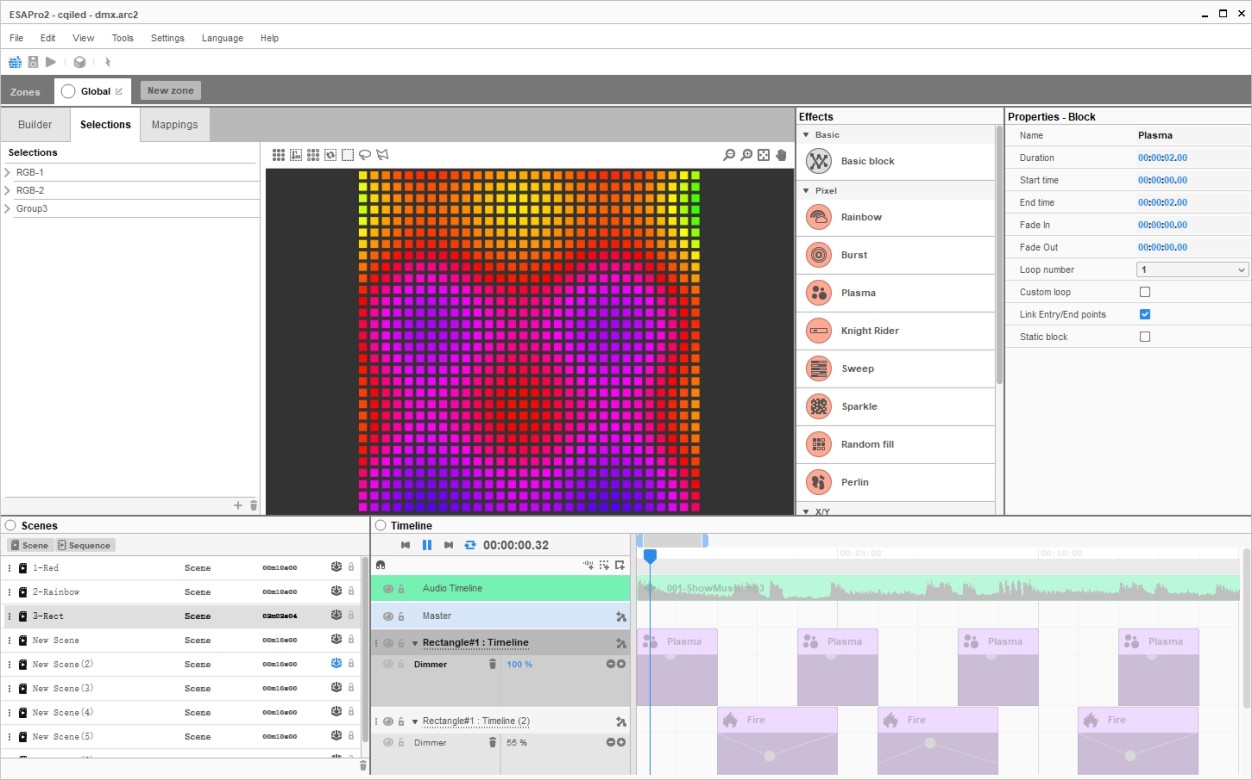1252x780 pixels.
Task: Expand the Group3 selection
Action: [8, 209]
